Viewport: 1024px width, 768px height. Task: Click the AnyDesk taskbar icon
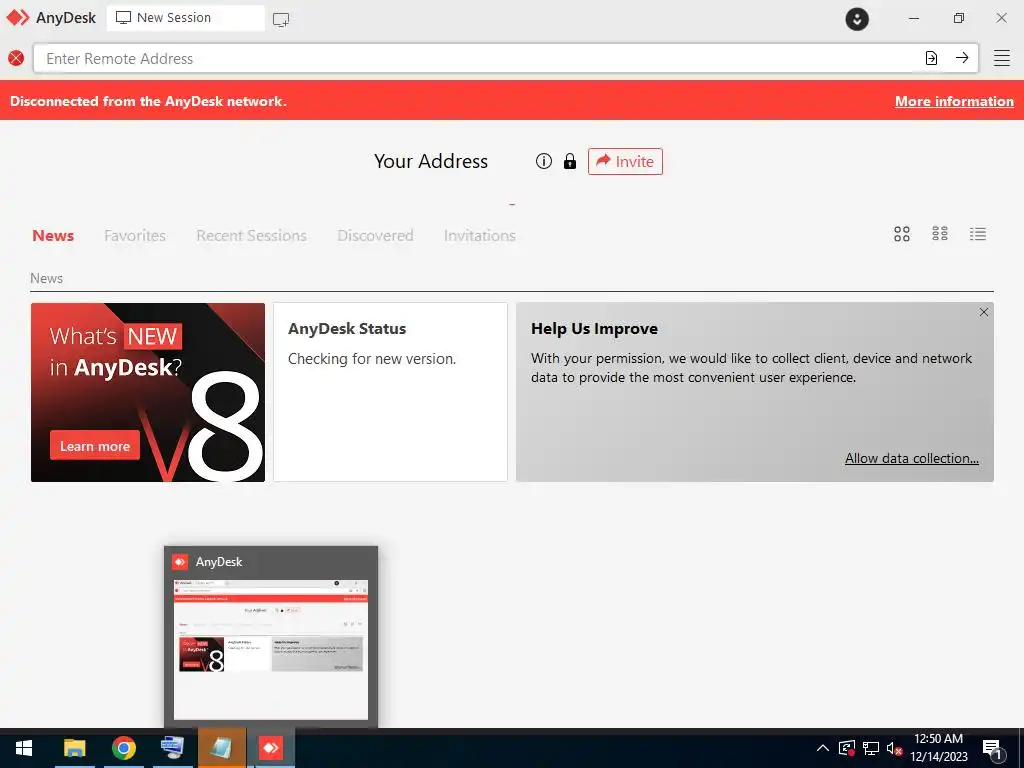click(270, 748)
